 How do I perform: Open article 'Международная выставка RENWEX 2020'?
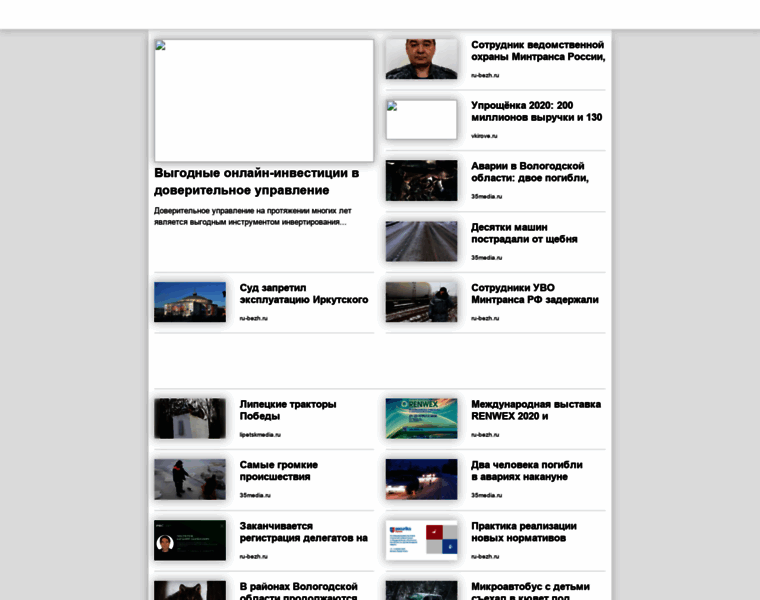[536, 410]
